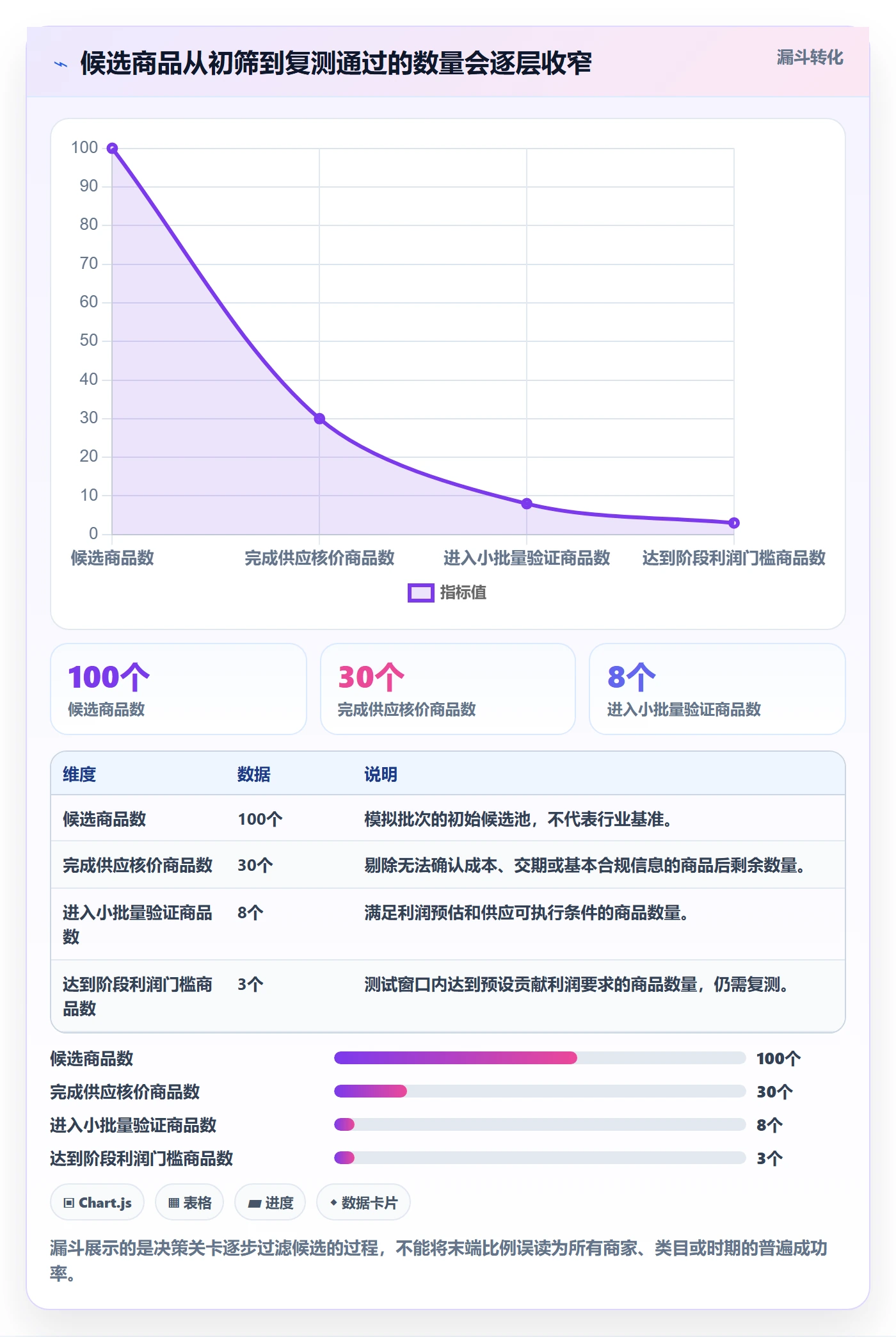Click the 100个 cell in the table
The height and width of the screenshot is (1337, 896).
(x=260, y=819)
